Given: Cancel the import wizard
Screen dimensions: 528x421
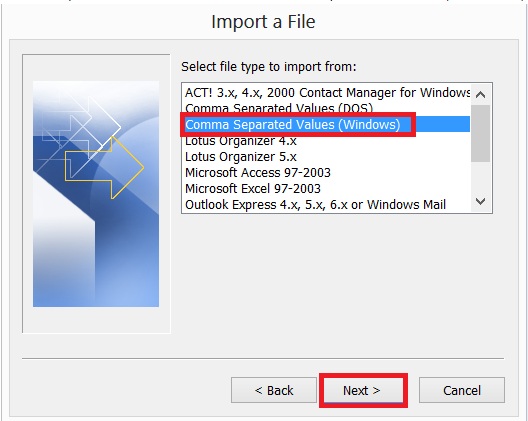Looking at the screenshot, I should (x=462, y=390).
